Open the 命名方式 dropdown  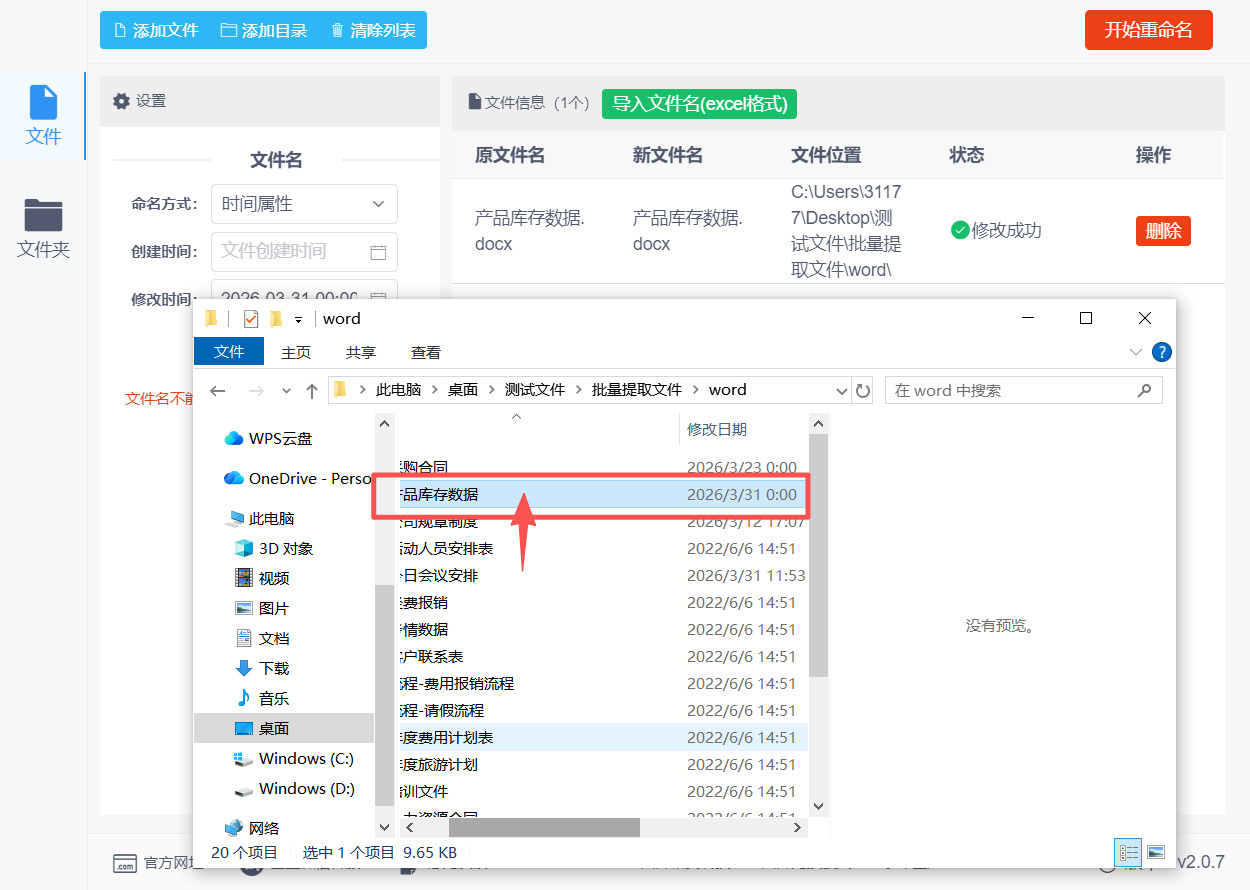(304, 204)
